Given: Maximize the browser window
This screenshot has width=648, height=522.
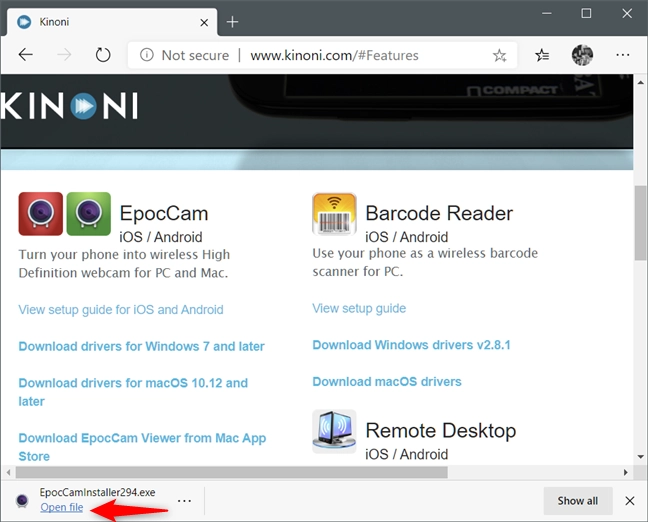Looking at the screenshot, I should tap(586, 13).
